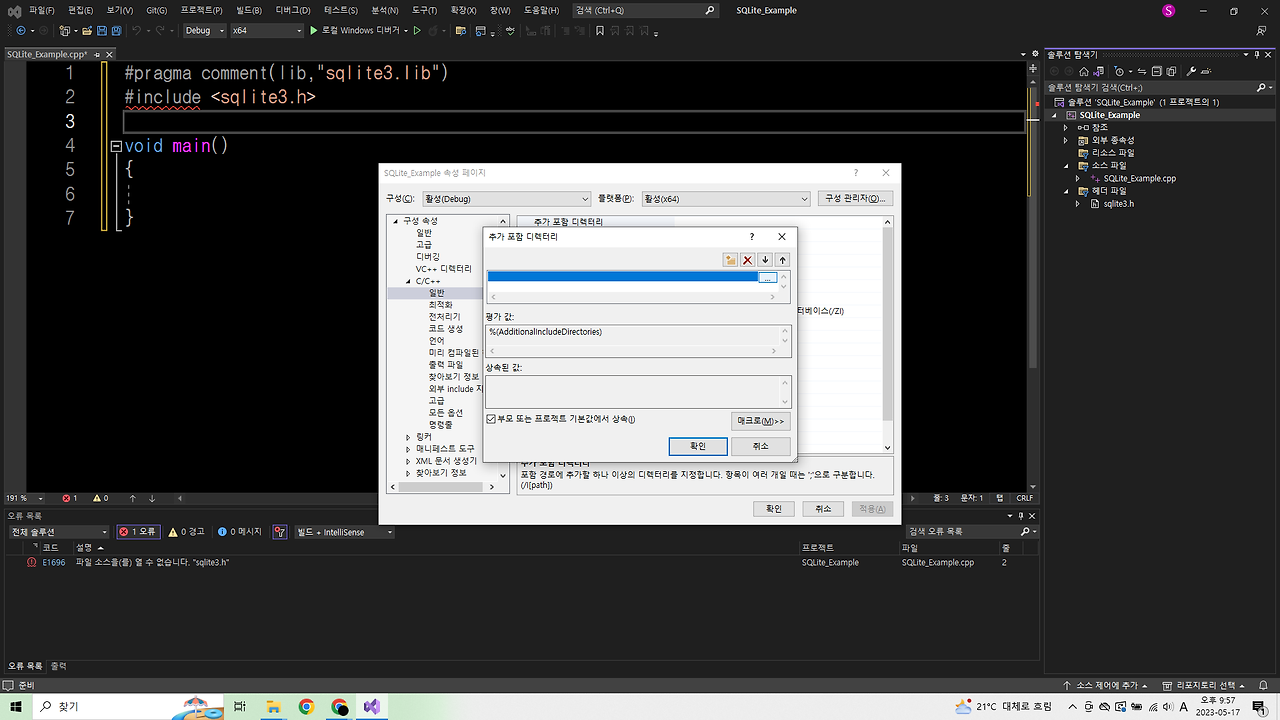
Task: Click 확인 at the bottom of the property page
Action: pyautogui.click(x=774, y=508)
